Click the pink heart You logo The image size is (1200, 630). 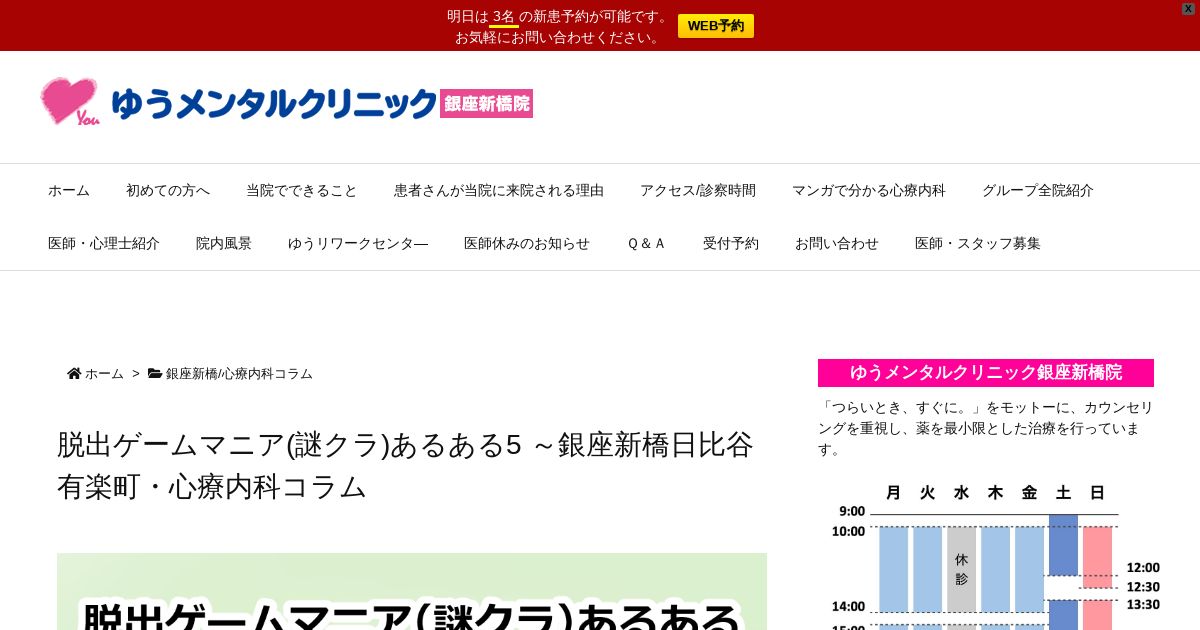(70, 102)
